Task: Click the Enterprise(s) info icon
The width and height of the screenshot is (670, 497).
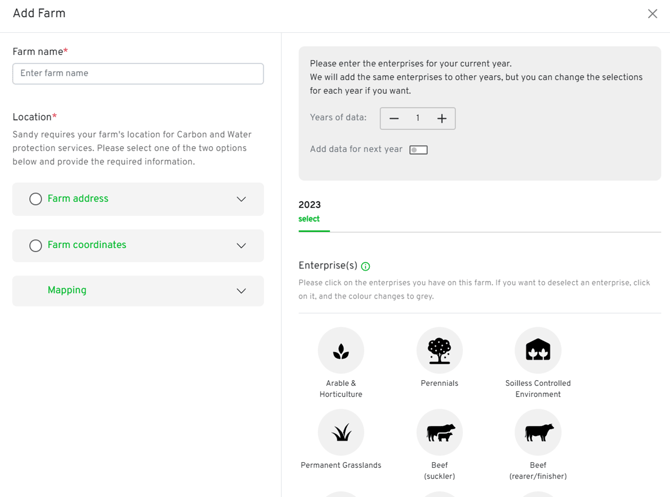Action: pyautogui.click(x=366, y=267)
